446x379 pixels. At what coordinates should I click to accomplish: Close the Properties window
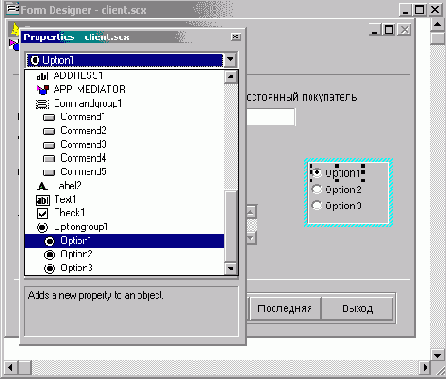pos(236,37)
